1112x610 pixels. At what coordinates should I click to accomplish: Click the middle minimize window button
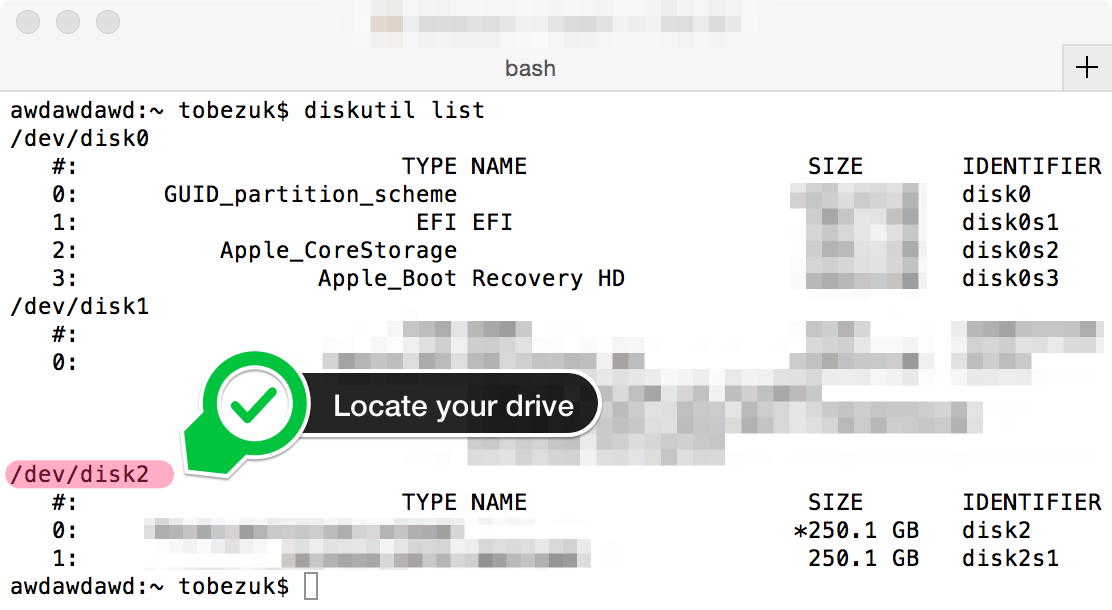point(68,22)
